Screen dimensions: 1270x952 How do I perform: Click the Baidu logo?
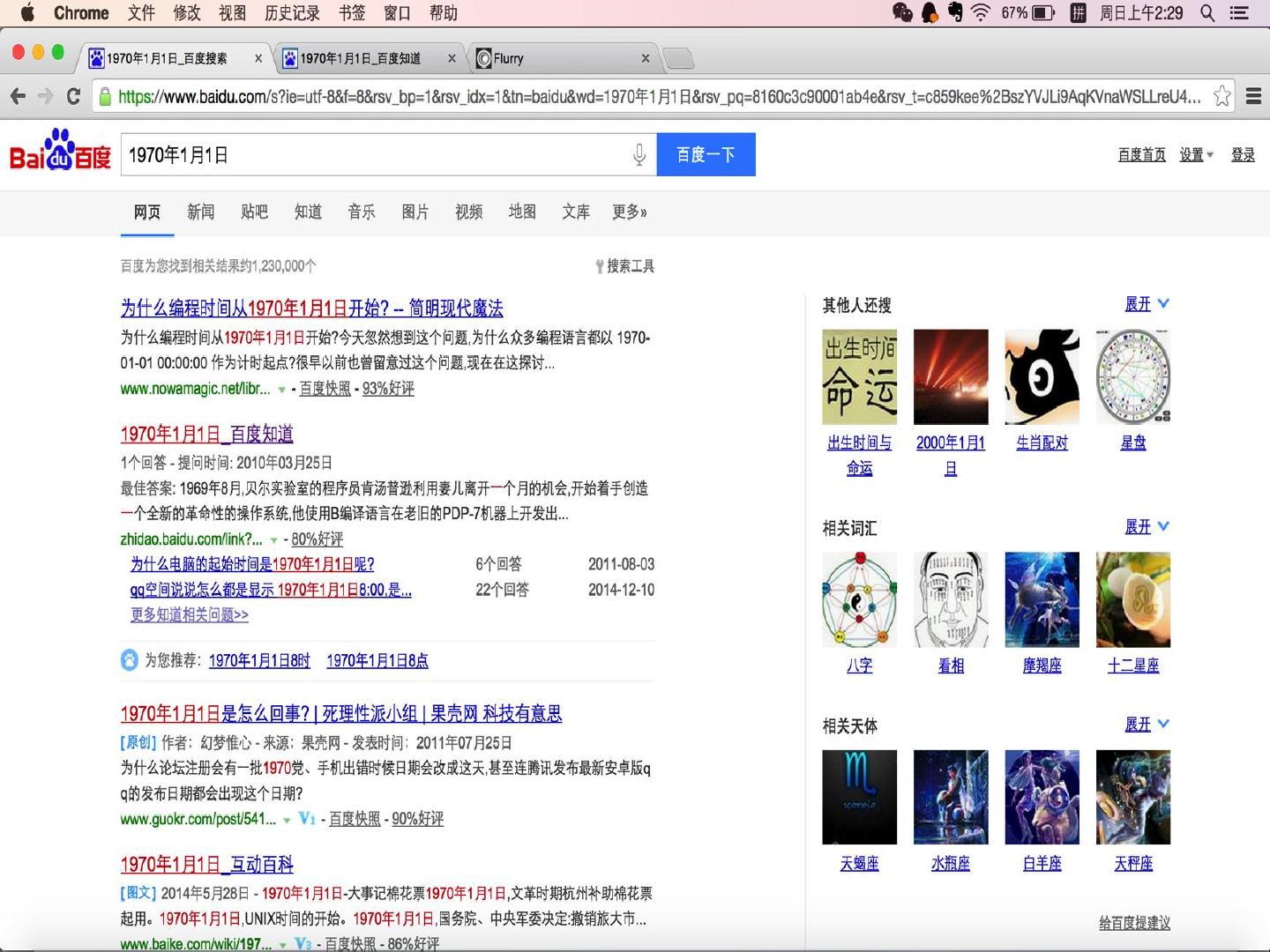(60, 151)
